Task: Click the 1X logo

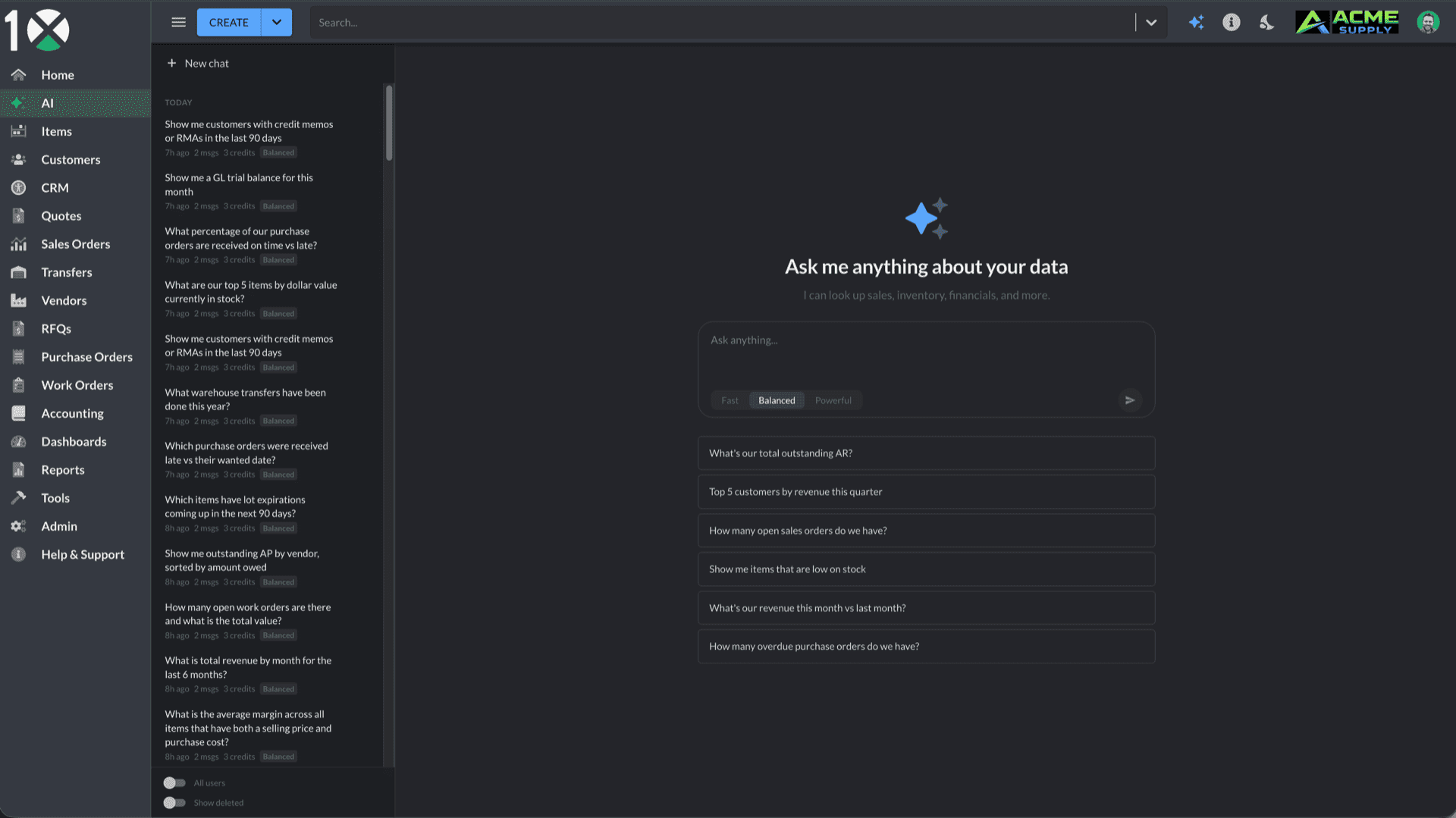Action: pyautogui.click(x=36, y=30)
